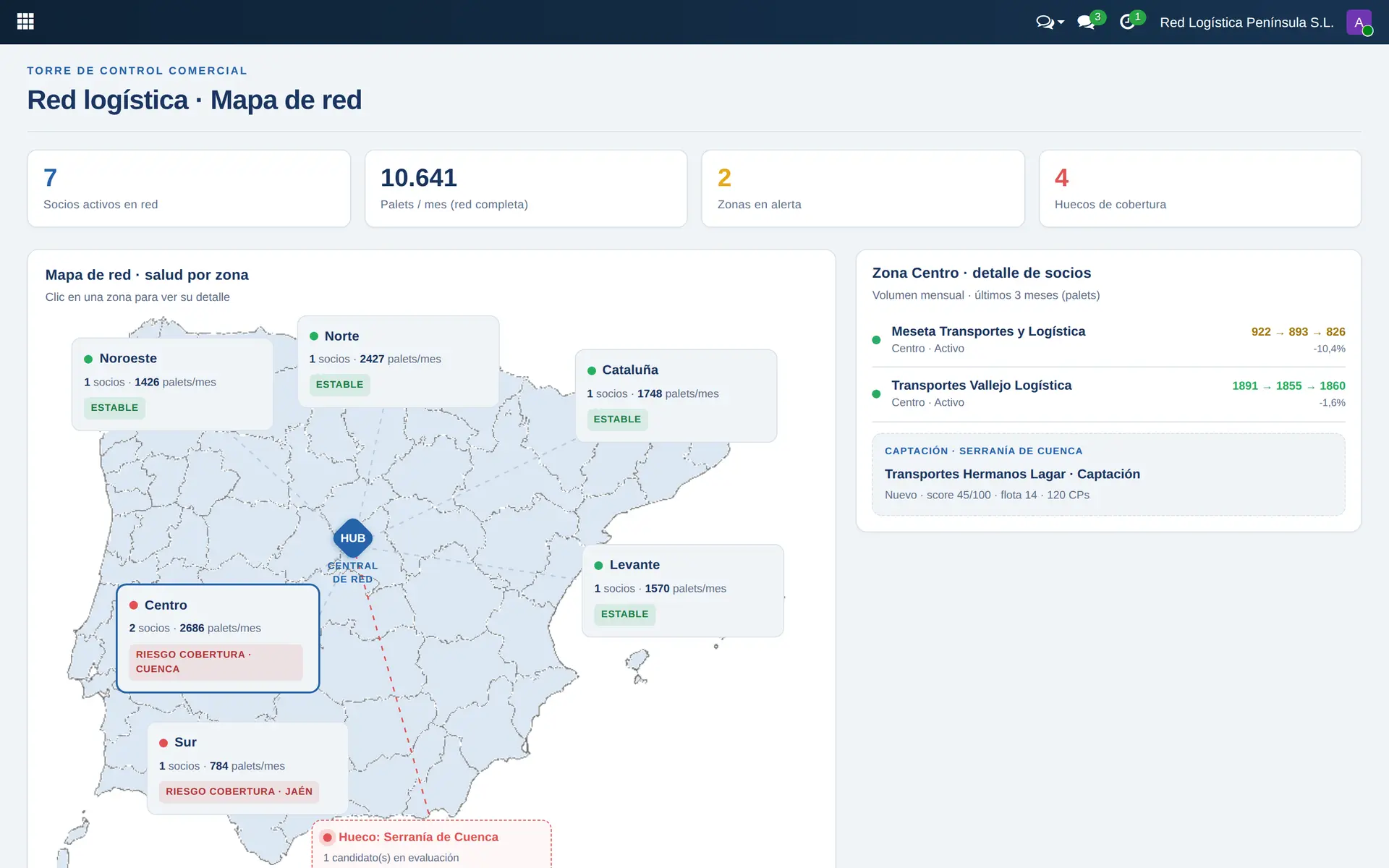Click ESTABLE badge in Noroeste card
The width and height of the screenshot is (1389, 868).
click(114, 408)
